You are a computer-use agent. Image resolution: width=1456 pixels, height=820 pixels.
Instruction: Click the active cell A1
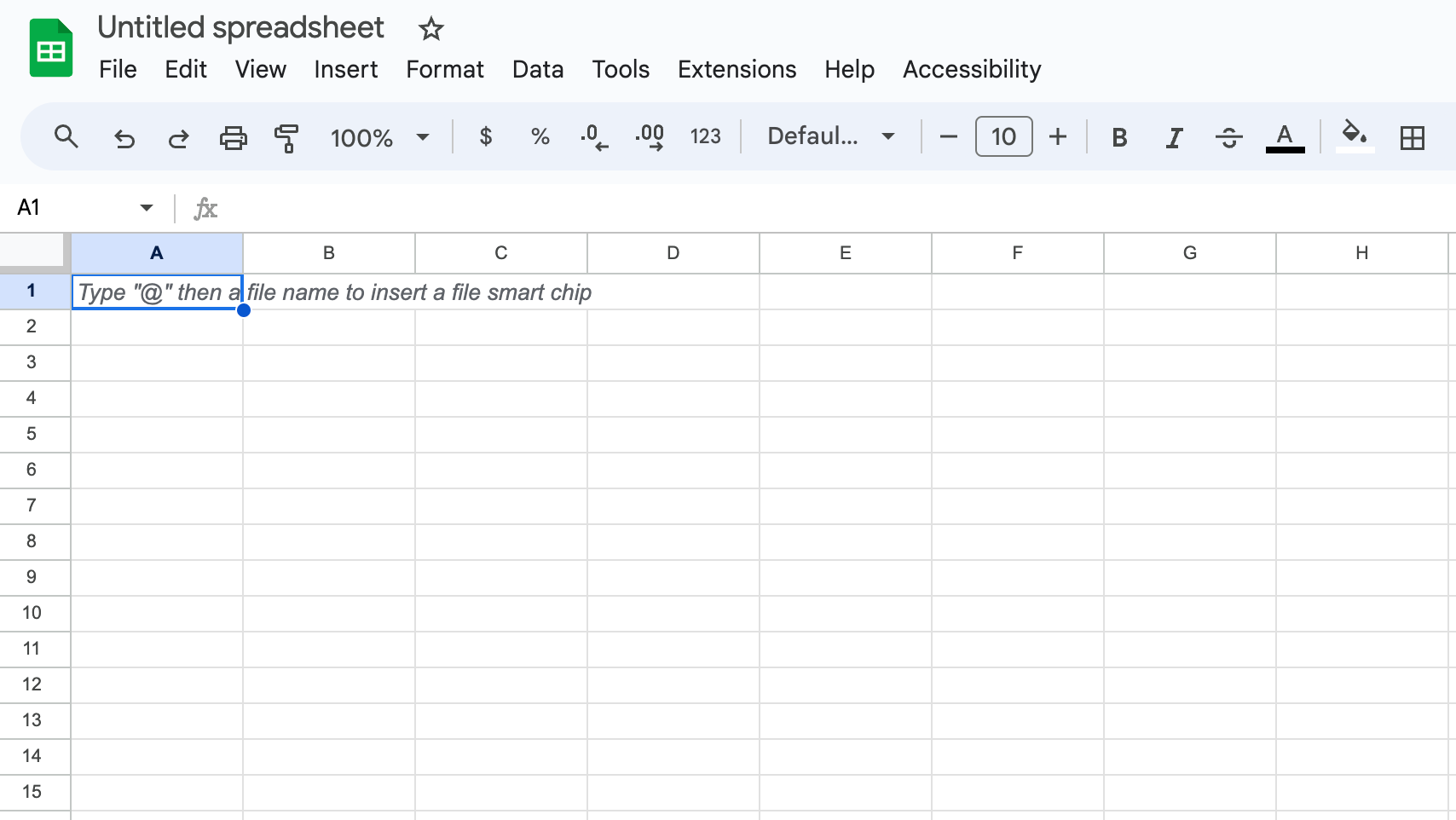(x=158, y=292)
